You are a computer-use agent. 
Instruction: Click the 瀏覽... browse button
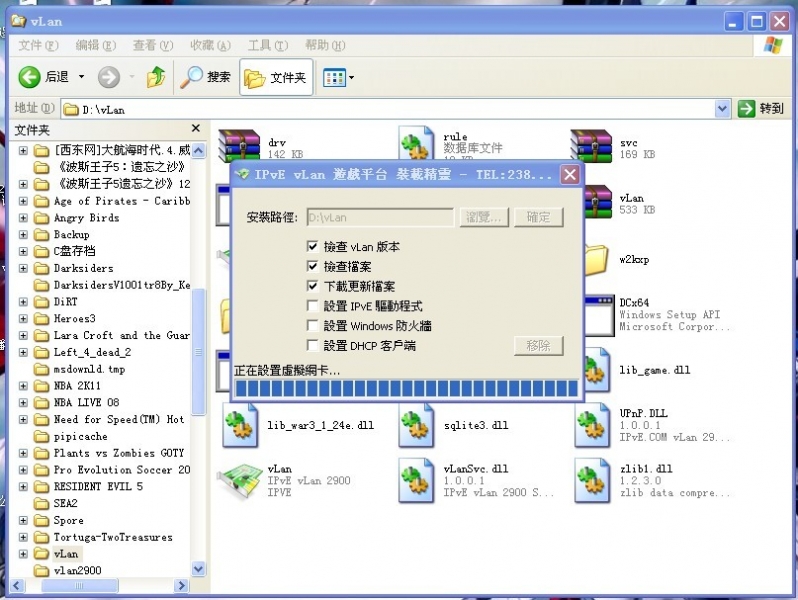coord(484,217)
